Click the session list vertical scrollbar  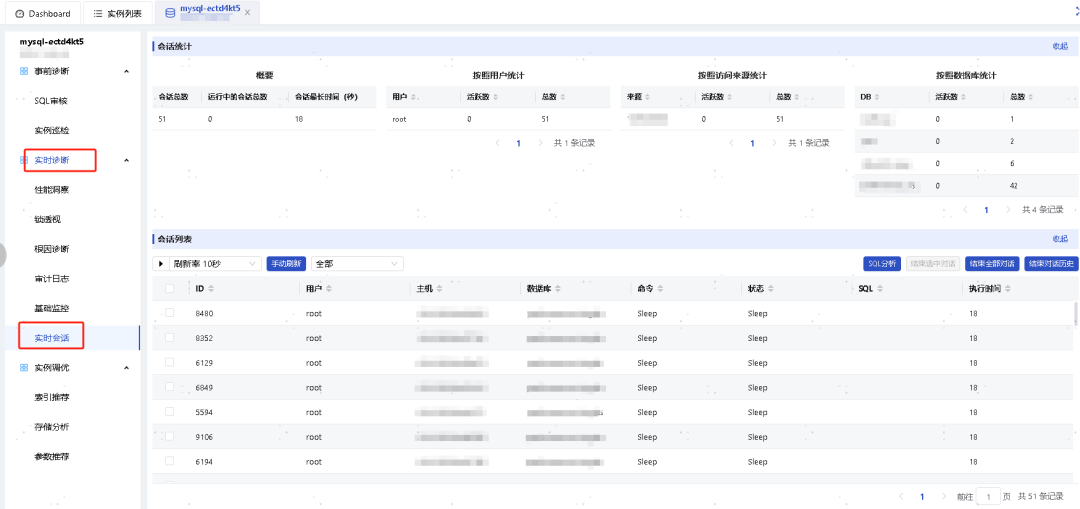(x=1076, y=313)
